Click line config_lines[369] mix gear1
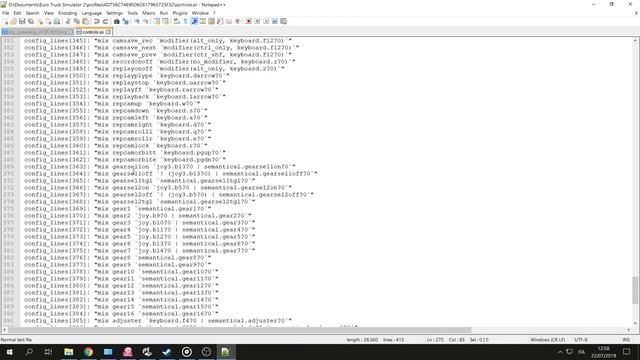This screenshot has height=360, width=640. 118,209
